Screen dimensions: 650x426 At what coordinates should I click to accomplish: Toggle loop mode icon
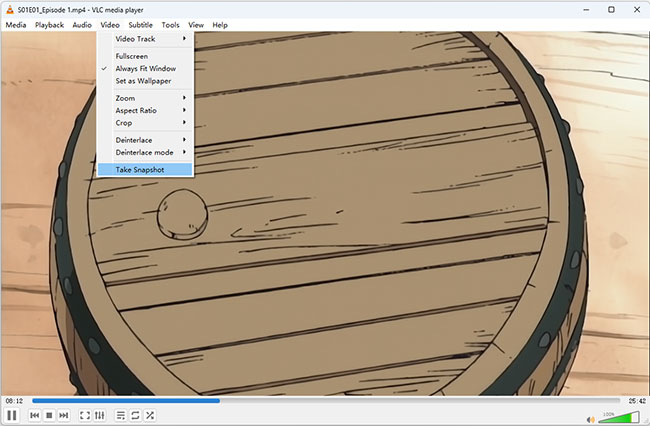pos(135,415)
